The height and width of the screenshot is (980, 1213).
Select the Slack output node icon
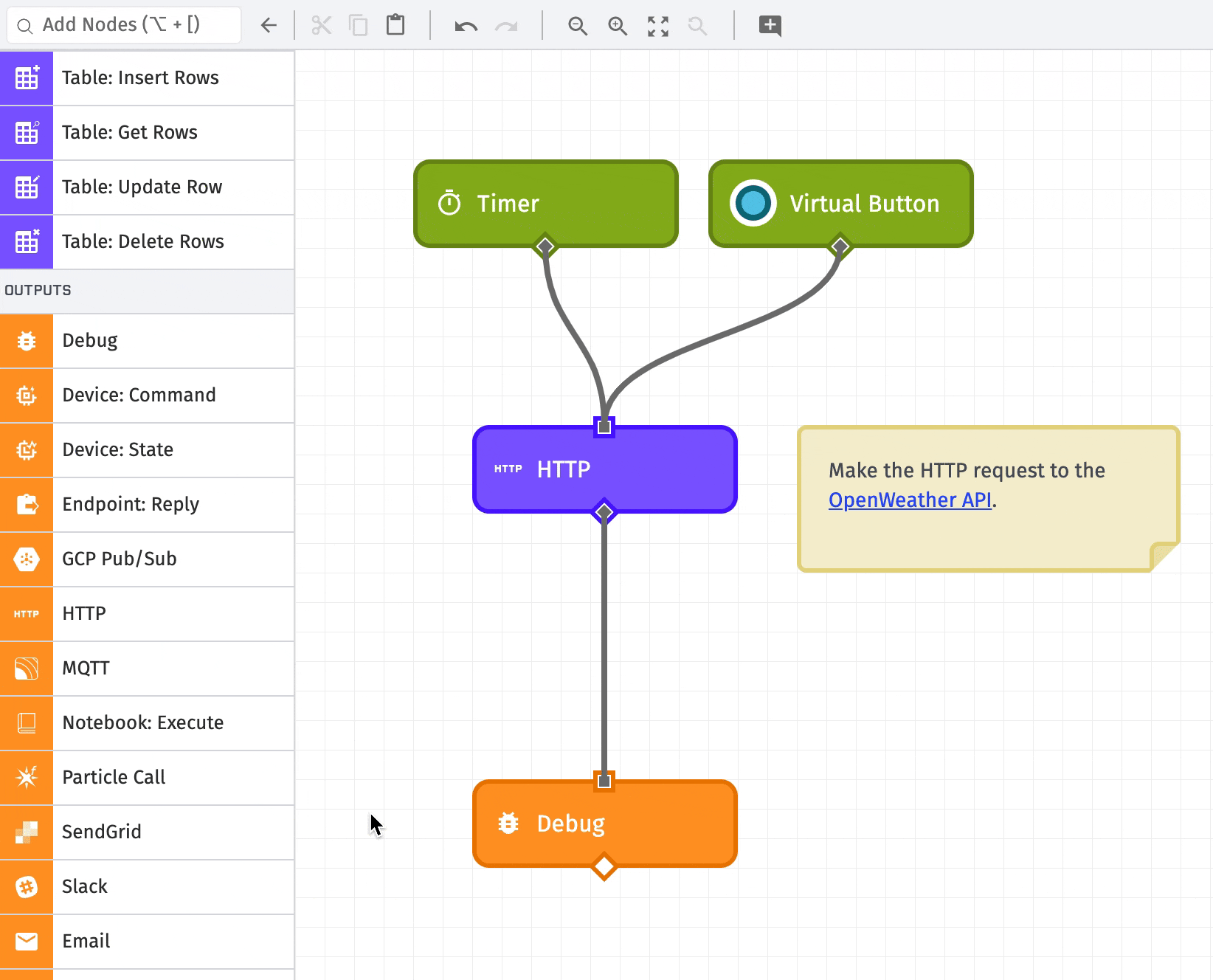pyautogui.click(x=27, y=886)
